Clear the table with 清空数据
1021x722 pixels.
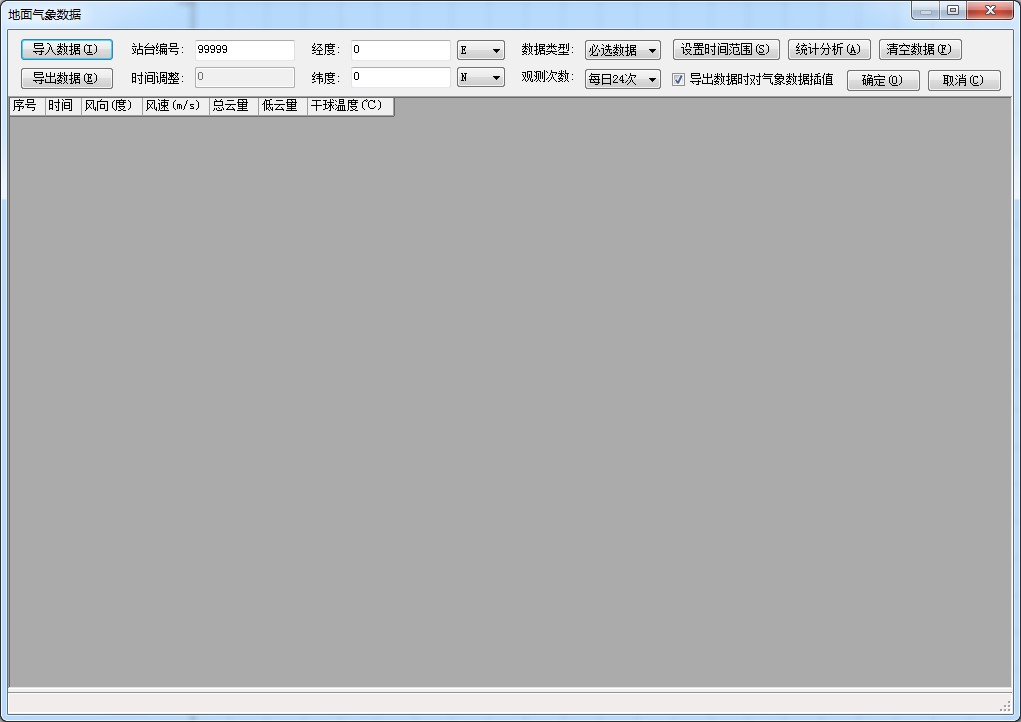pos(919,50)
